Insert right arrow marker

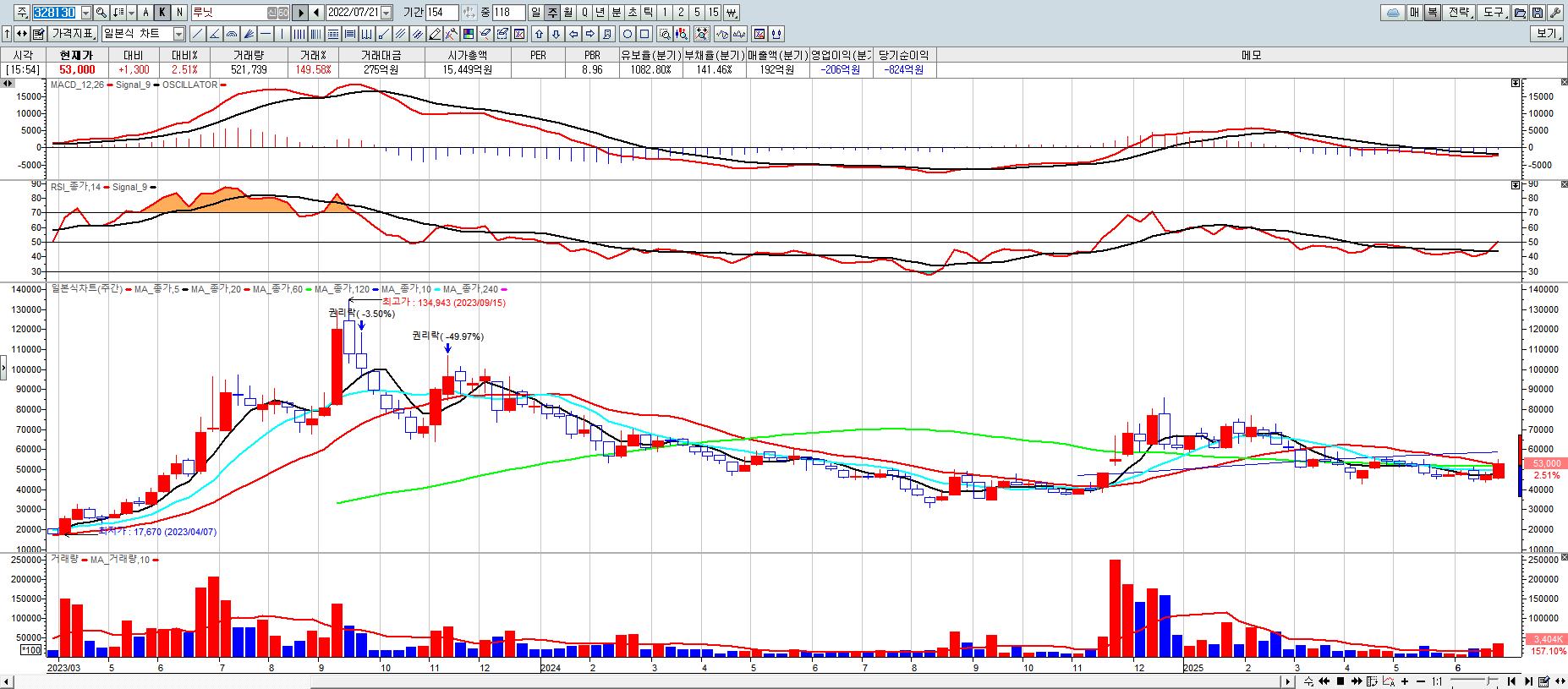pyautogui.click(x=590, y=34)
